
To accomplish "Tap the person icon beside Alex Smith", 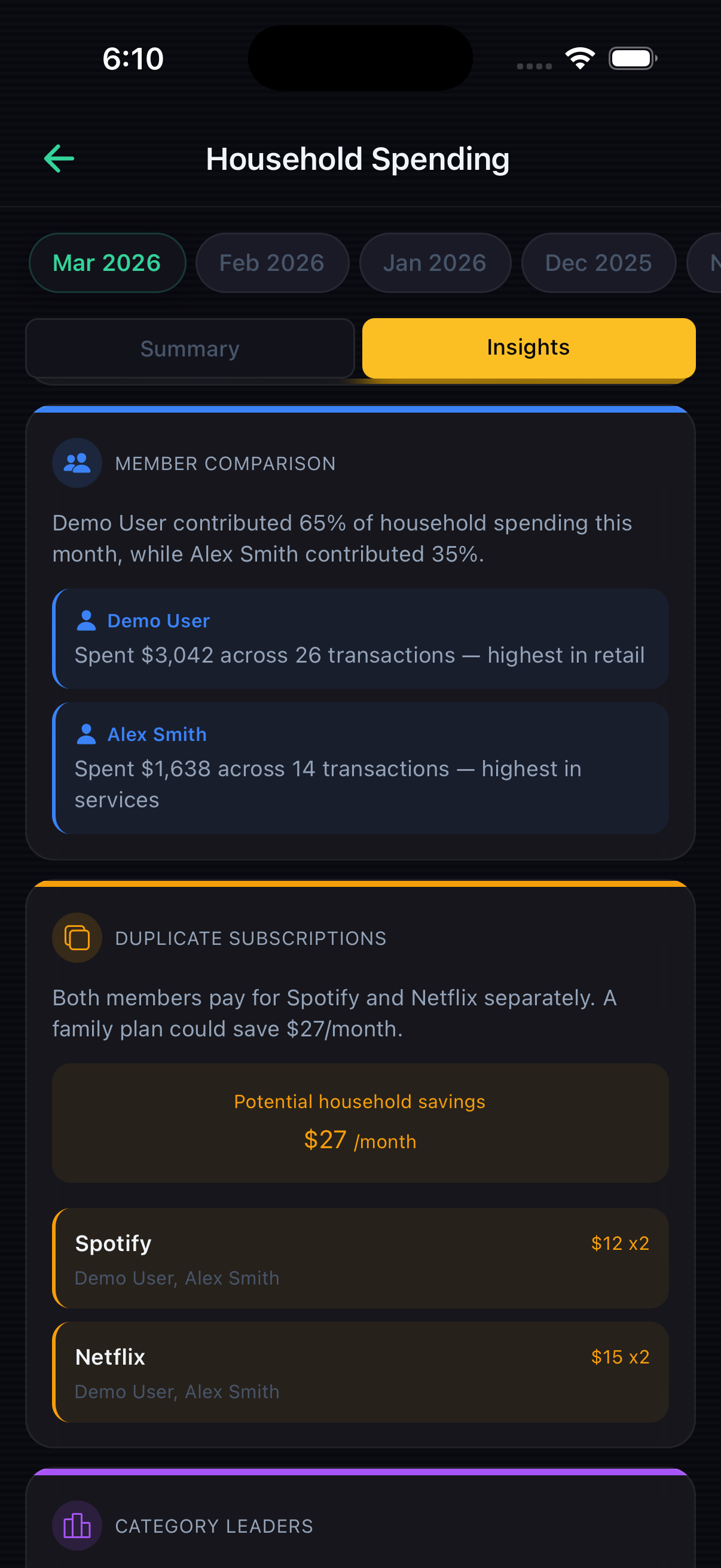I will point(87,734).
